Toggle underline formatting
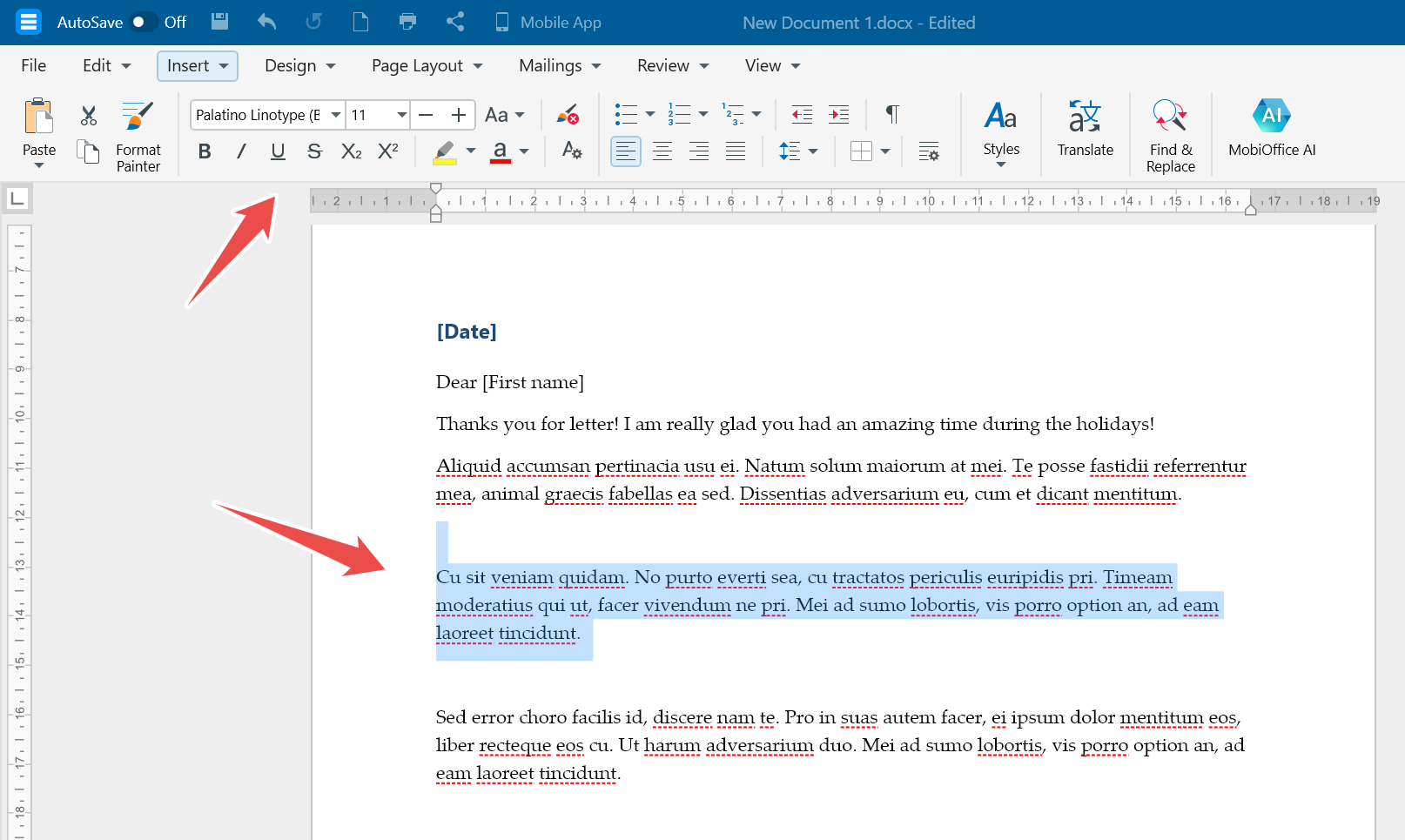This screenshot has width=1405, height=840. pyautogui.click(x=278, y=151)
